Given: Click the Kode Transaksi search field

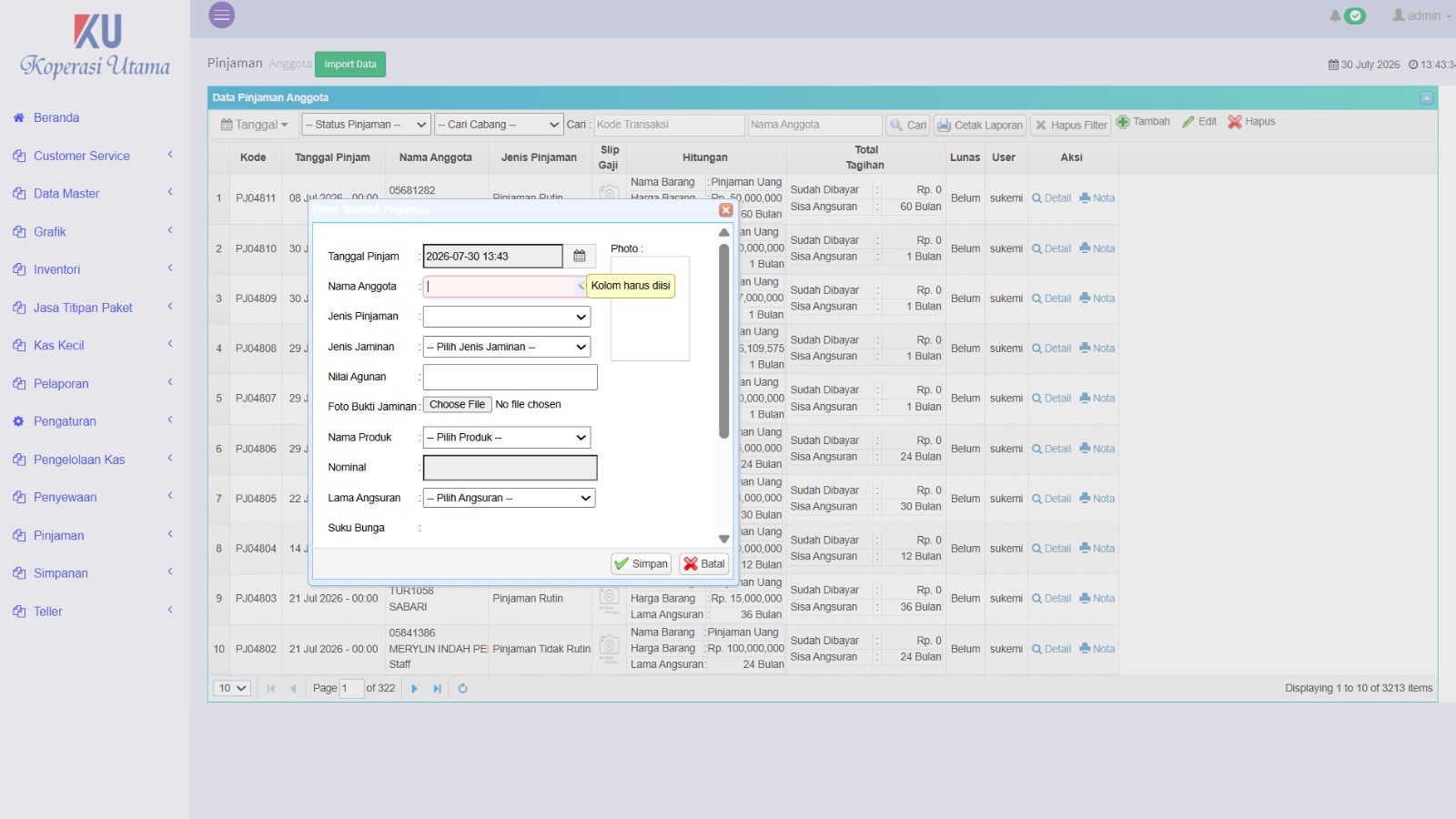Looking at the screenshot, I should coord(669,125).
